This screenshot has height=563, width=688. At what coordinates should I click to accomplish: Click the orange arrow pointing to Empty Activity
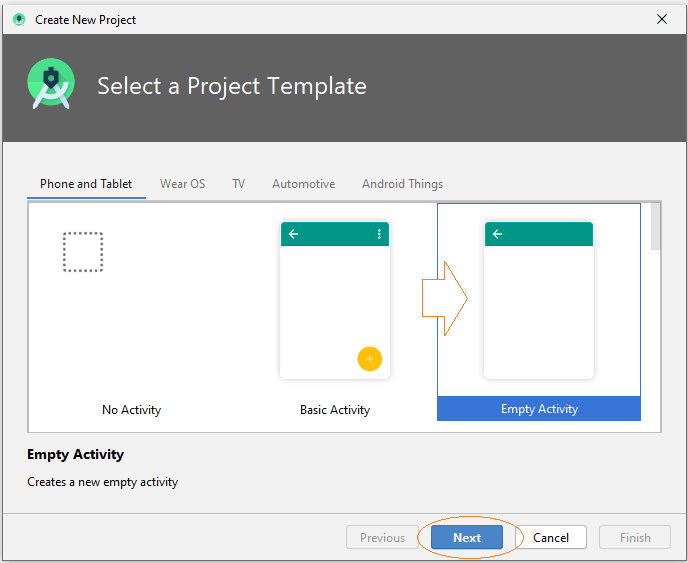coord(444,298)
